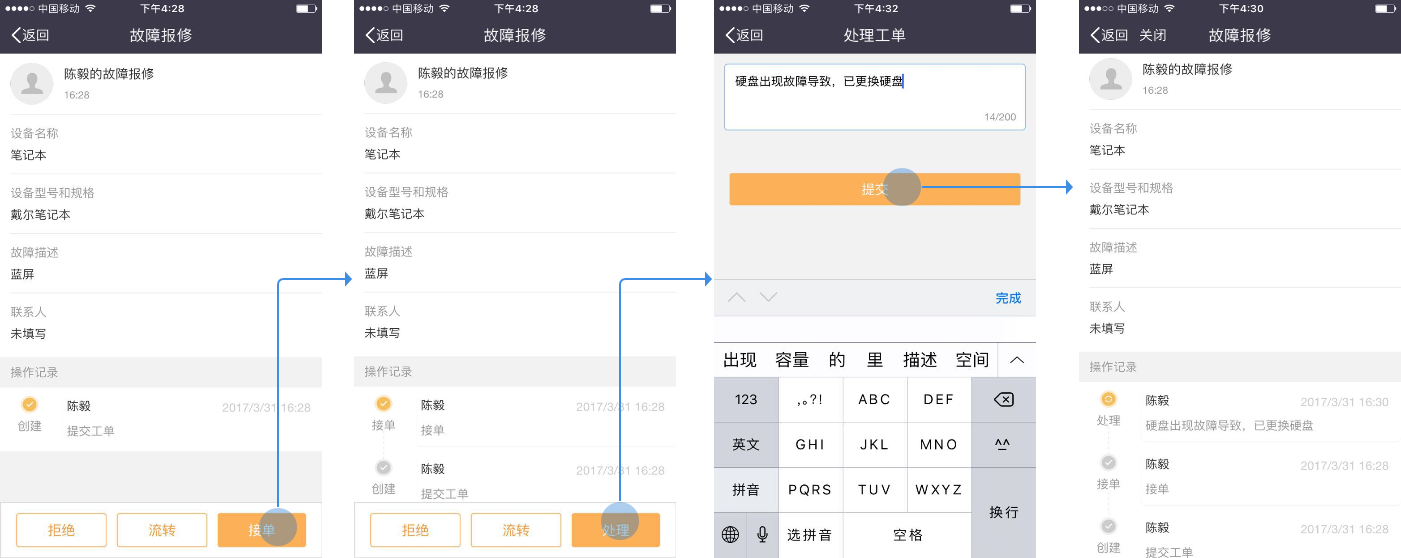Tap the DEF key
Viewport: 1401px width, 558px height.
(x=939, y=399)
